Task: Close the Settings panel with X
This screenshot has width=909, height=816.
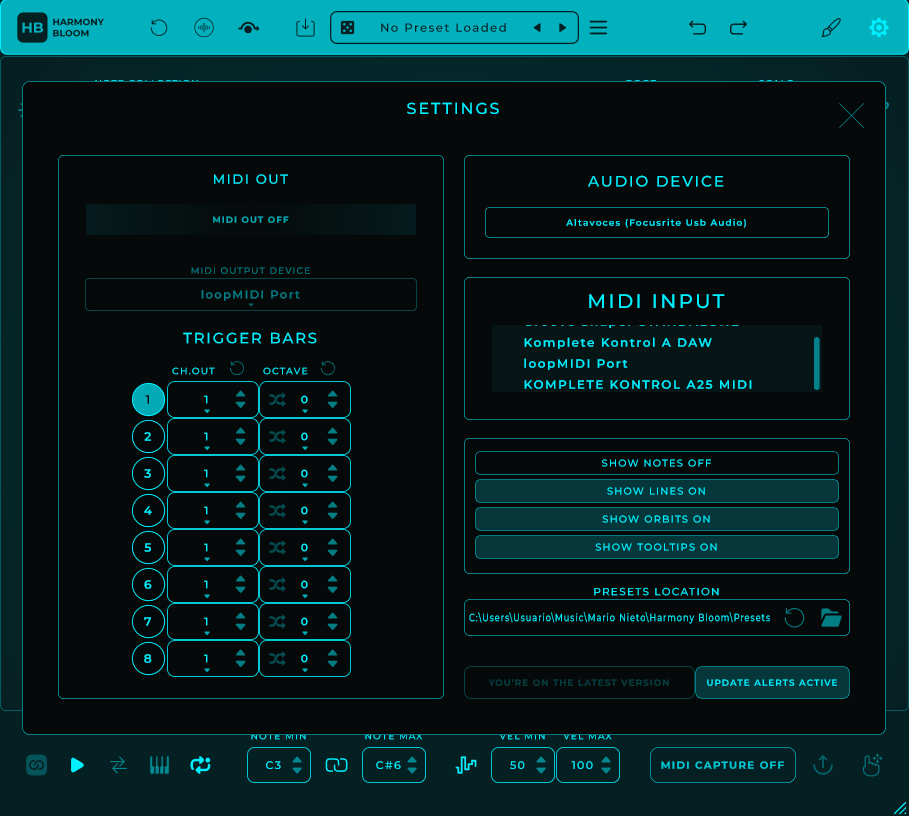Action: tap(851, 115)
